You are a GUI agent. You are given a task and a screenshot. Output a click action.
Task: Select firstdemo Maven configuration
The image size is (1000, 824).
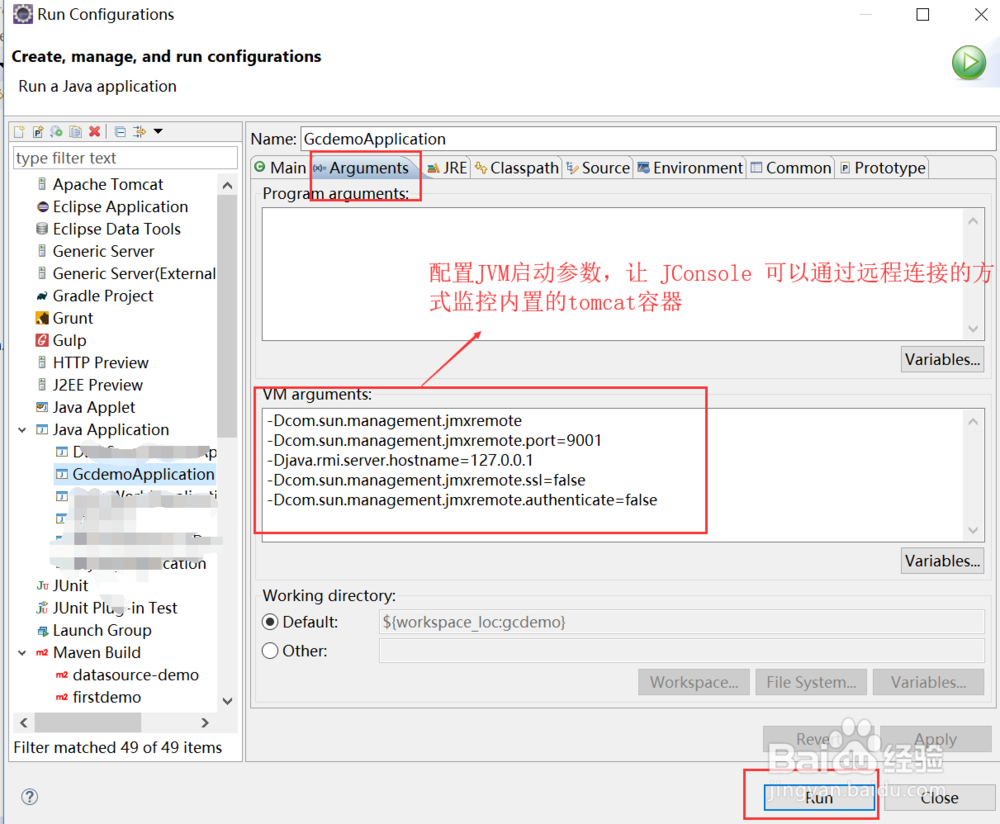pos(107,697)
